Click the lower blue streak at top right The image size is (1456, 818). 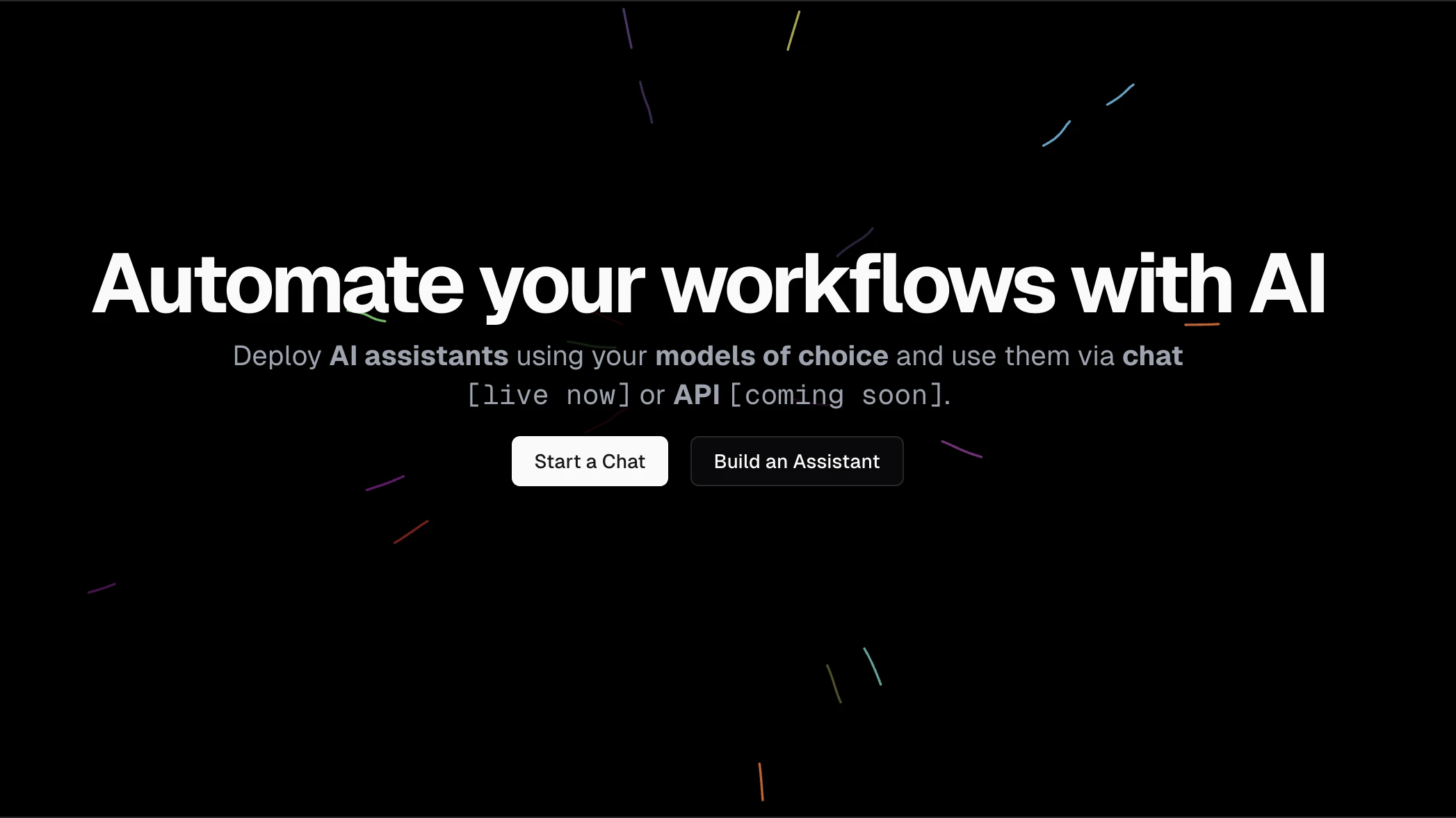1056,134
